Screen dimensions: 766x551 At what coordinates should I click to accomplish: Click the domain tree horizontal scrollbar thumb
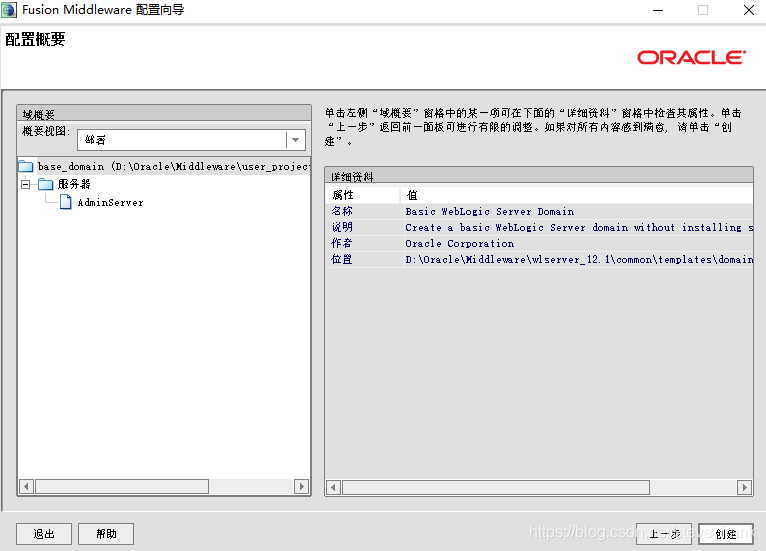click(x=122, y=487)
